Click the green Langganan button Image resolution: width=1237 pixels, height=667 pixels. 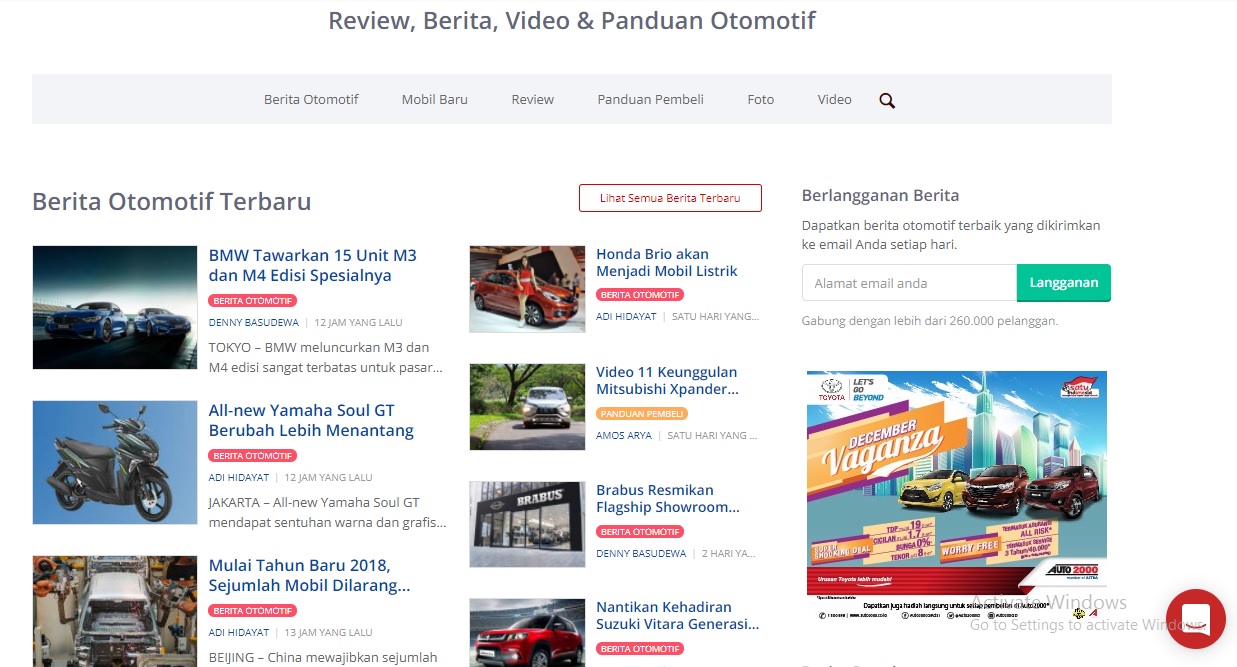[1064, 283]
